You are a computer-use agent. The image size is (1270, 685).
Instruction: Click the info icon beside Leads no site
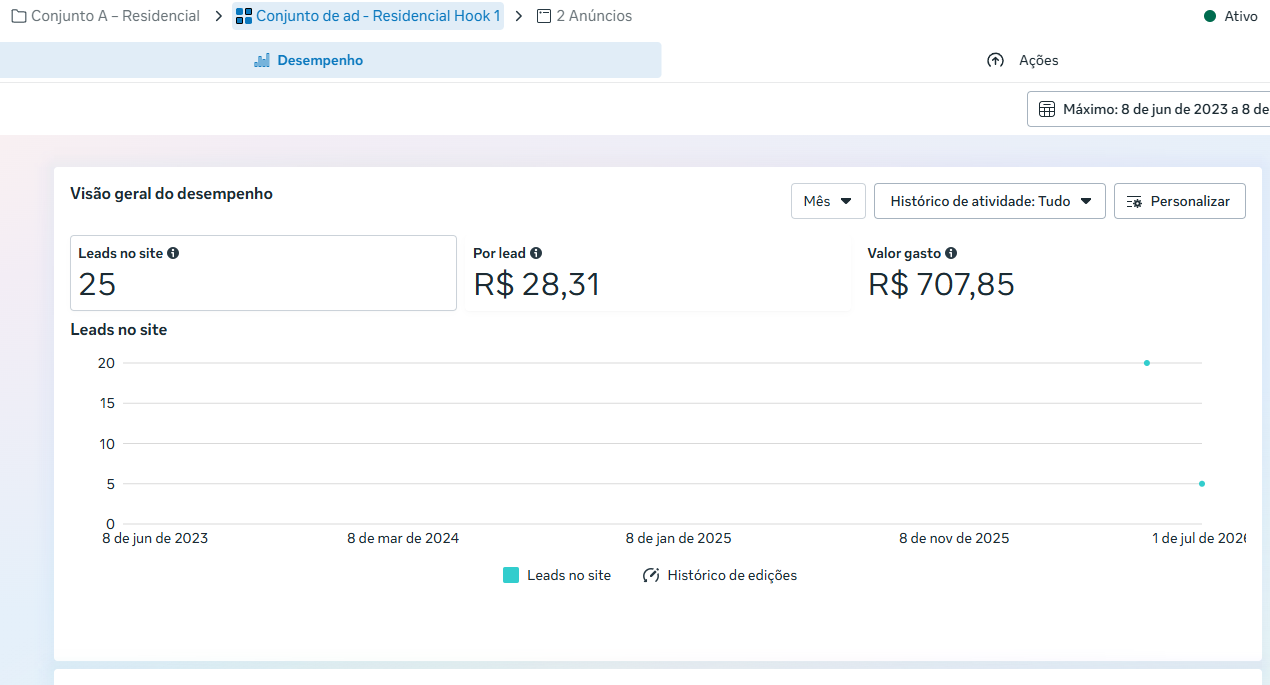(173, 254)
